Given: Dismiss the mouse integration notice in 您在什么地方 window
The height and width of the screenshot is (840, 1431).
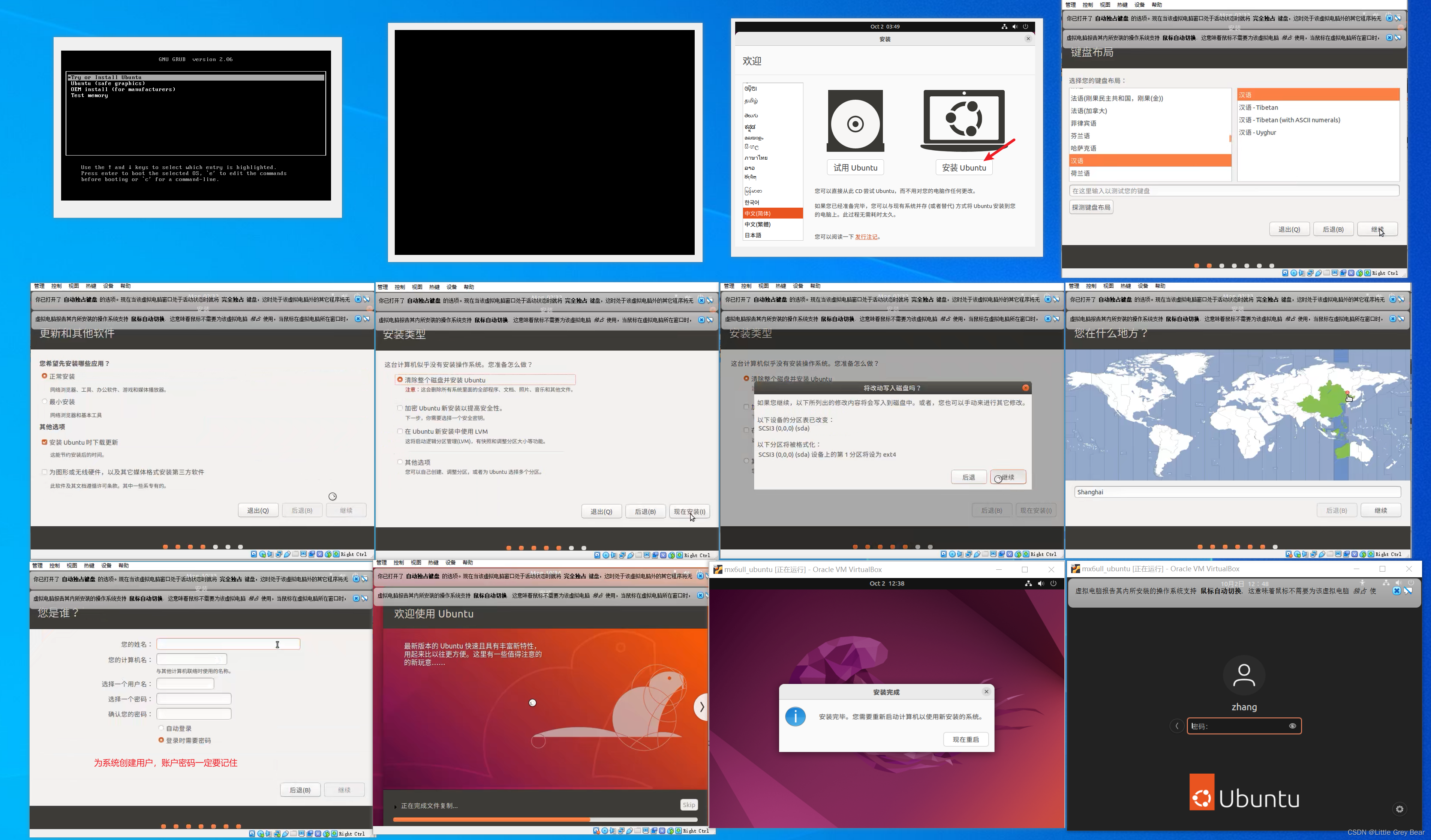Looking at the screenshot, I should tap(1393, 319).
